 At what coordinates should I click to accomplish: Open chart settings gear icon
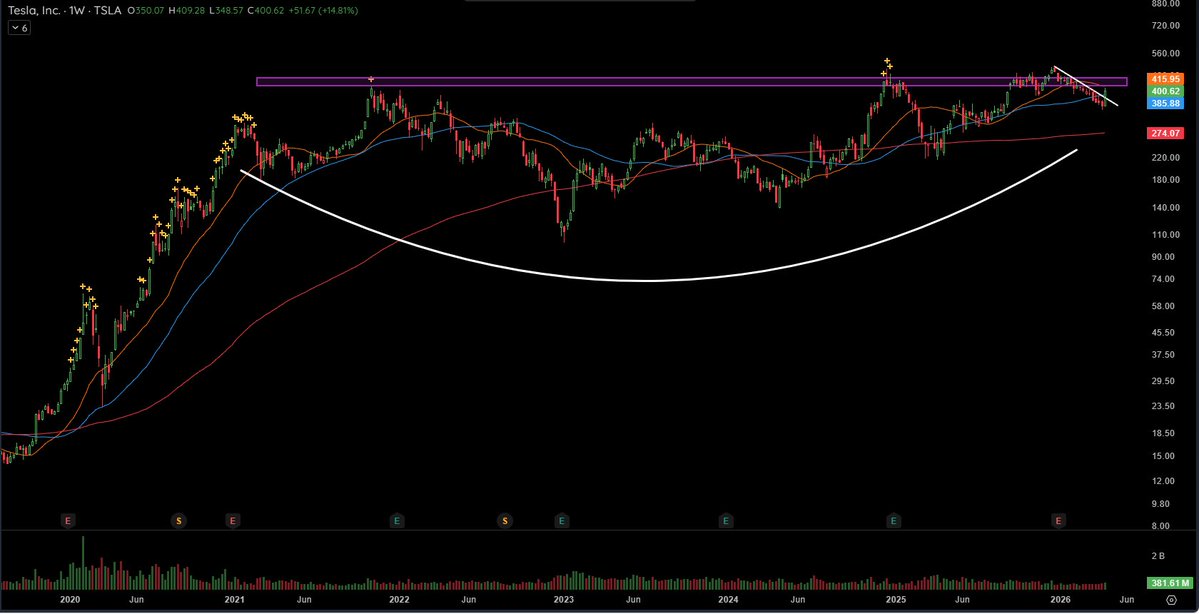pyautogui.click(x=1171, y=600)
